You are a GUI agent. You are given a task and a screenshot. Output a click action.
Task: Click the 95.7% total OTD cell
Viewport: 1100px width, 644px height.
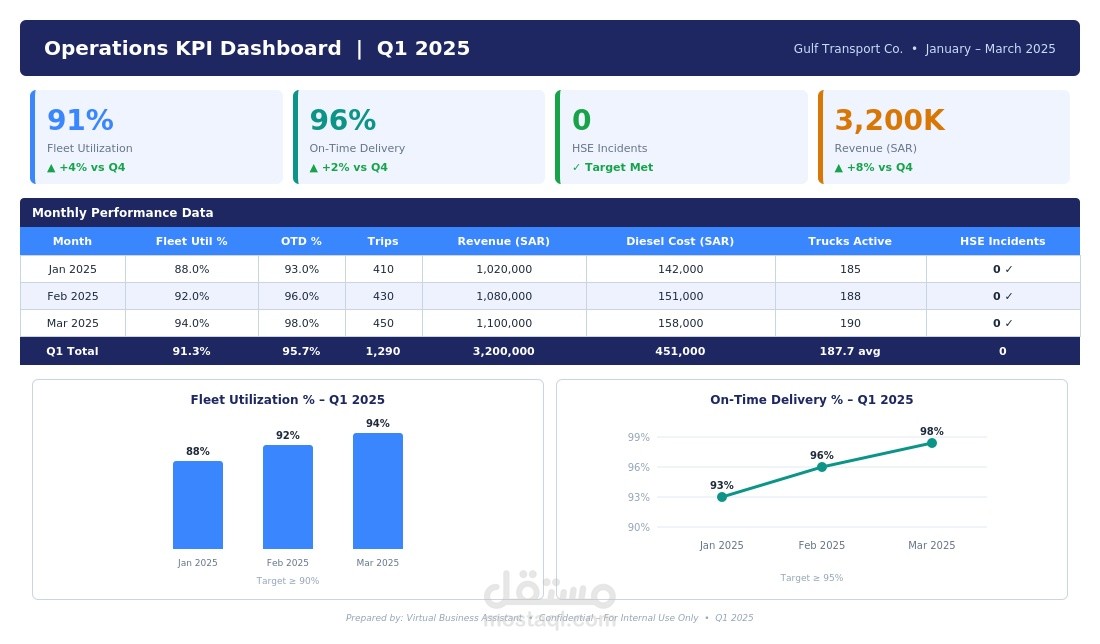[301, 351]
